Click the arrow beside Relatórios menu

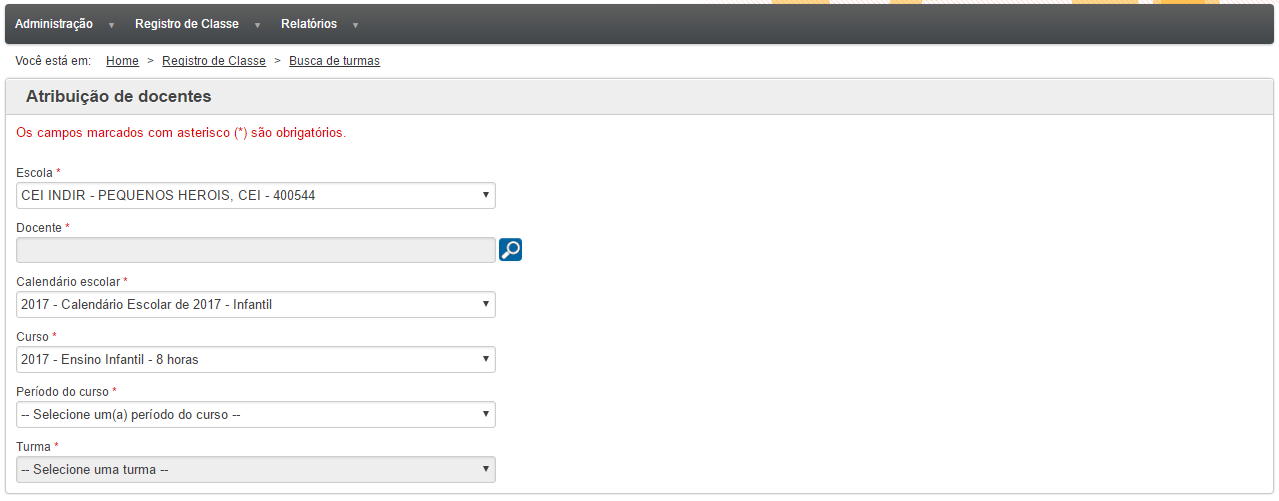pyautogui.click(x=356, y=25)
